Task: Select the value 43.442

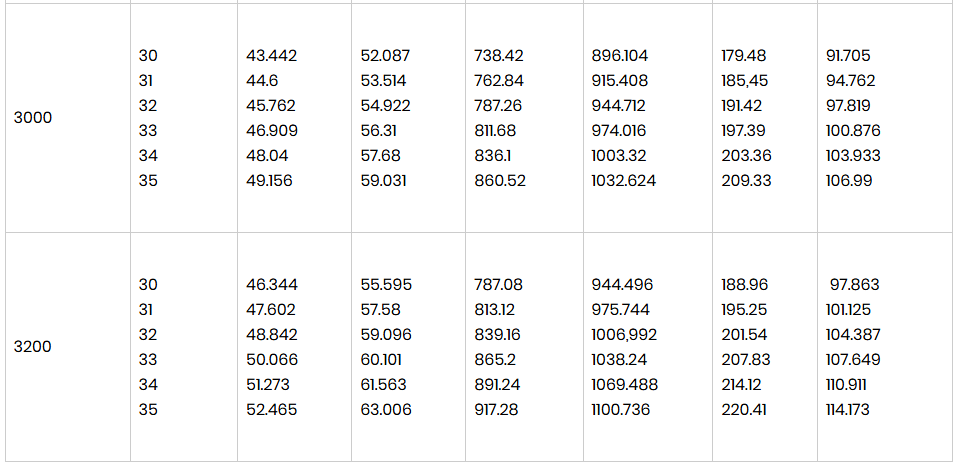Action: click(271, 56)
